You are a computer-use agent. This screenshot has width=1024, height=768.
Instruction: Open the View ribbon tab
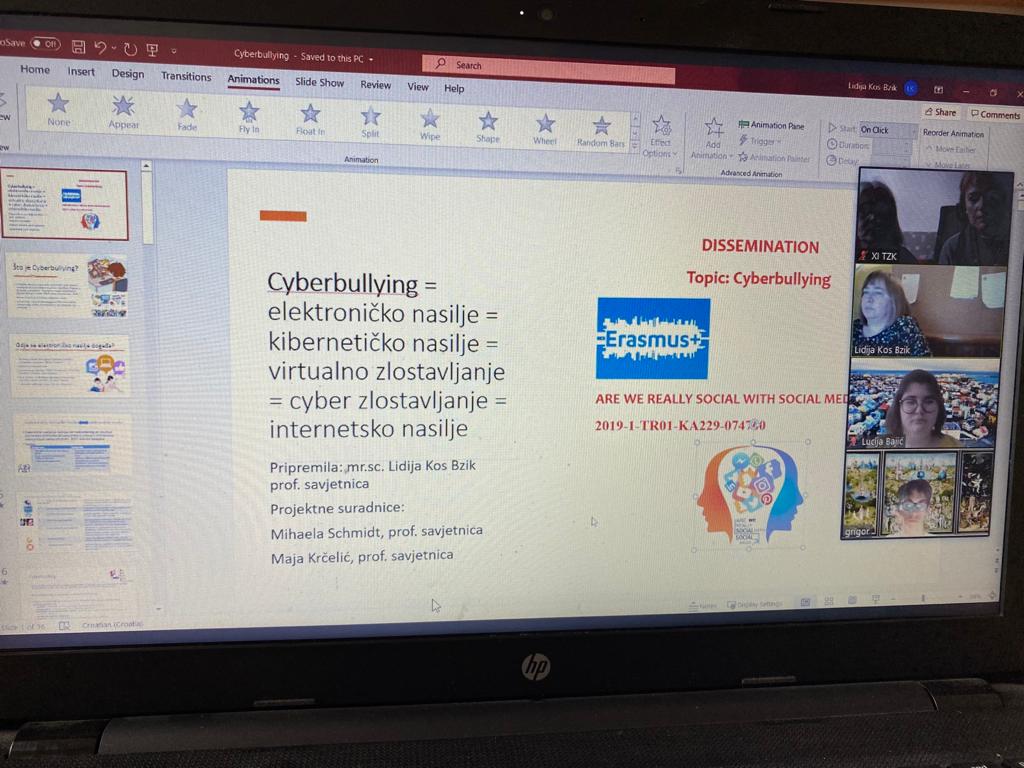coord(418,87)
